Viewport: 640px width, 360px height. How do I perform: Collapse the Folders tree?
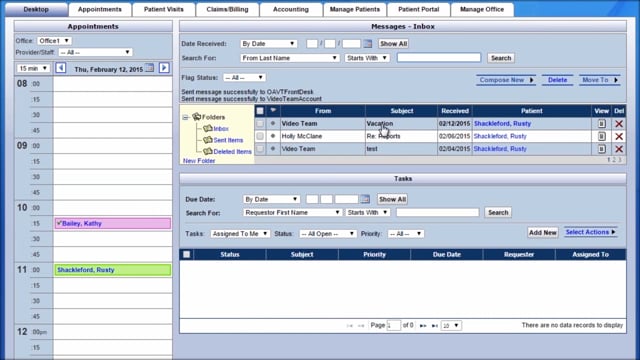pos(185,117)
